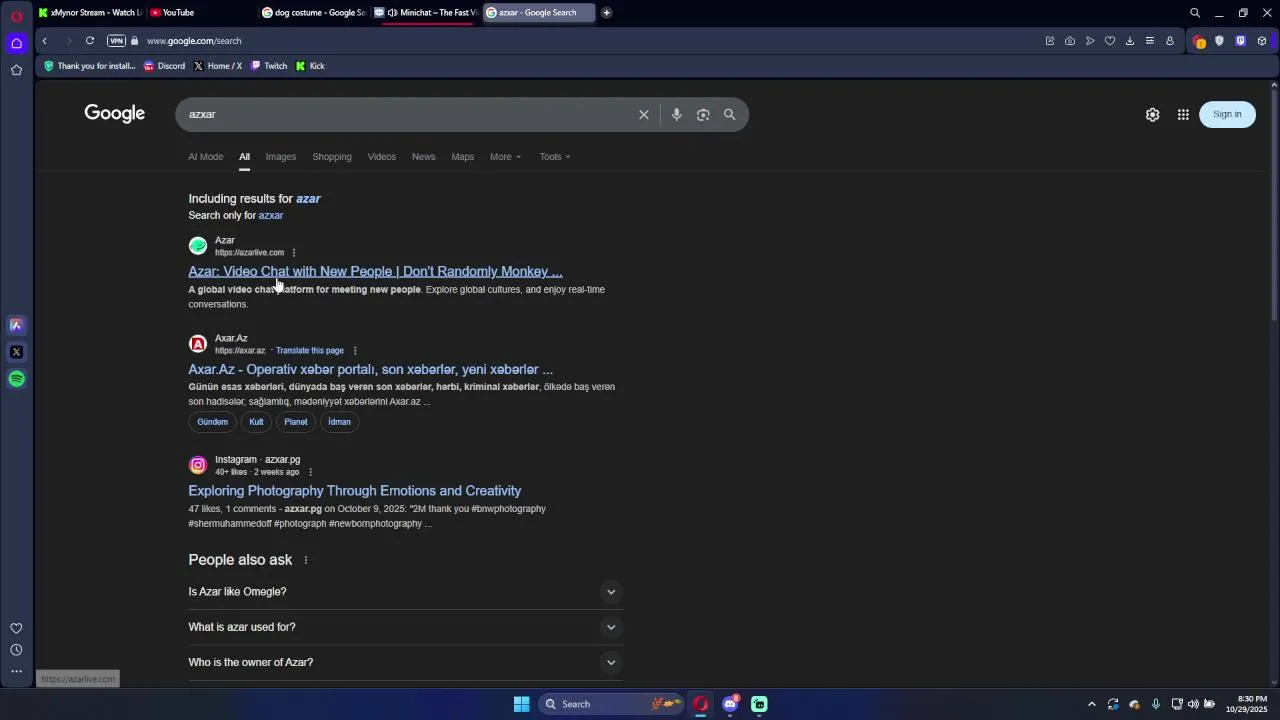Open the Azar Video Chat result link
Screen dimensions: 1280x720
coord(375,271)
